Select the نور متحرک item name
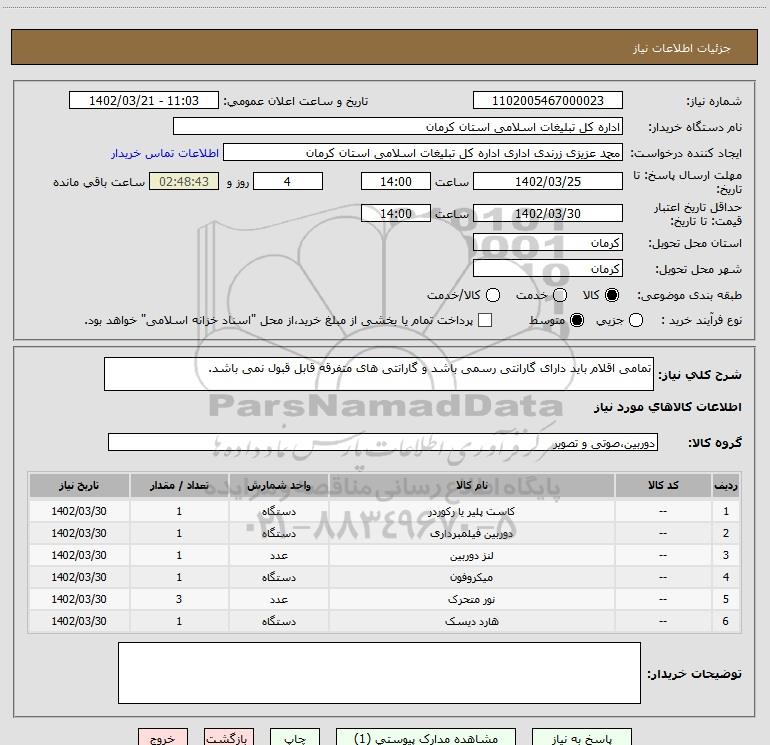770x745 pixels. 471,600
